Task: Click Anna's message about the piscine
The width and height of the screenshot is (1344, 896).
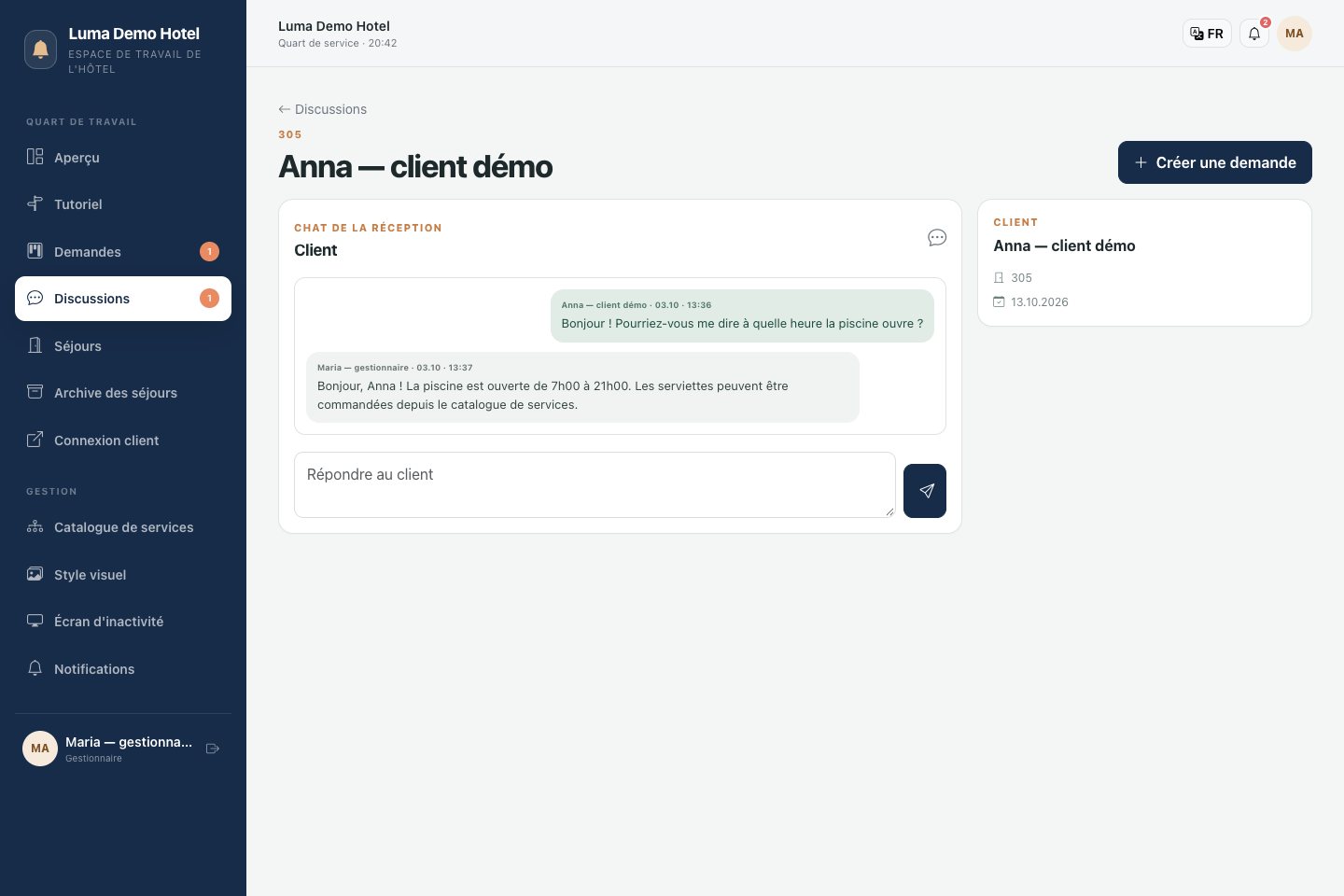Action: click(742, 315)
